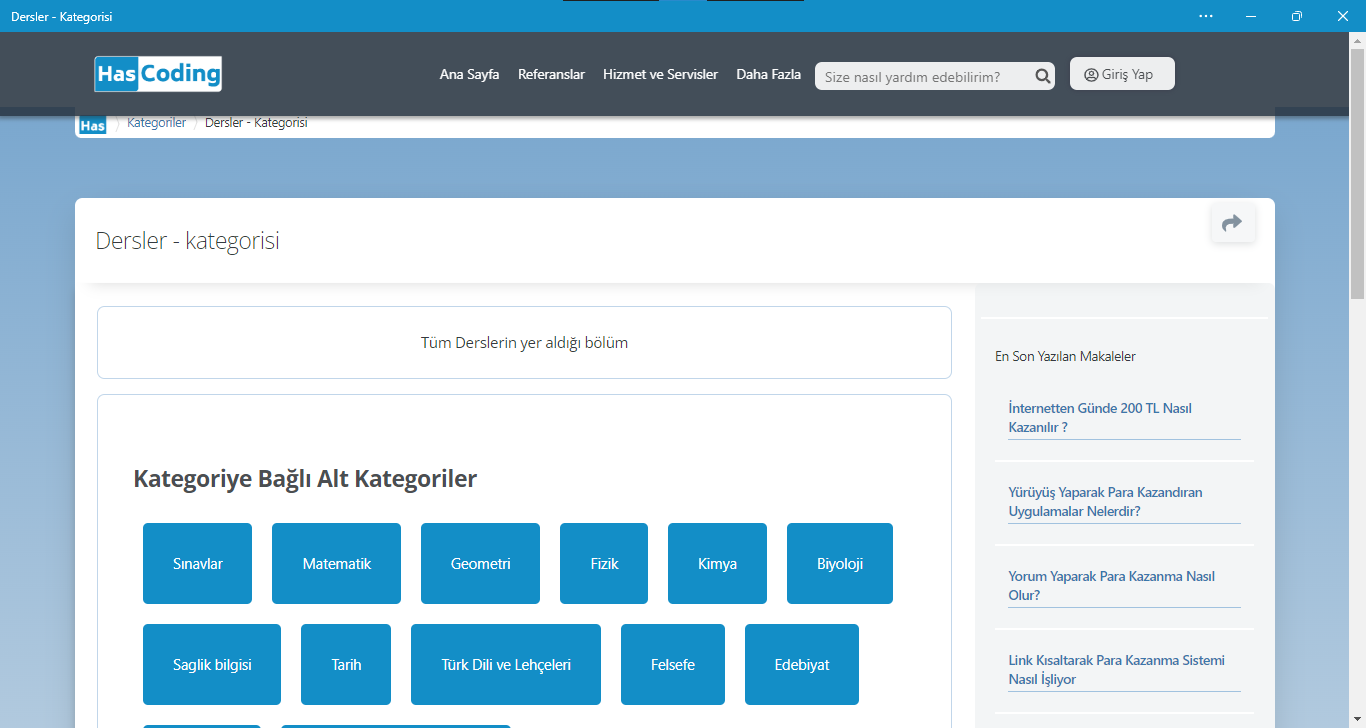The width and height of the screenshot is (1366, 728).
Task: Maximize or restore the window
Action: click(1297, 16)
